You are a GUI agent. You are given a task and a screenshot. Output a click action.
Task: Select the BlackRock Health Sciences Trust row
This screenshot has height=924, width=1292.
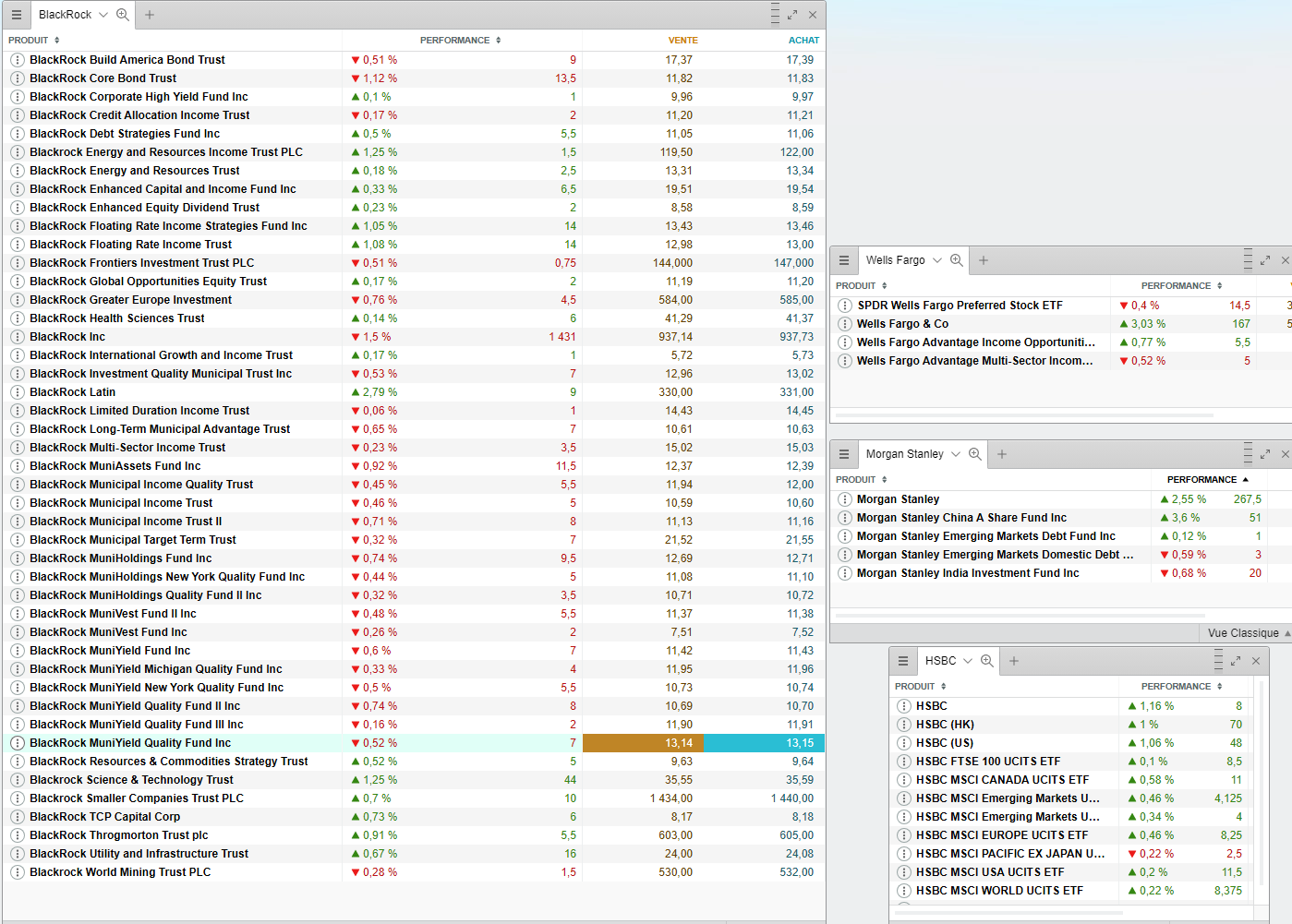(x=414, y=318)
